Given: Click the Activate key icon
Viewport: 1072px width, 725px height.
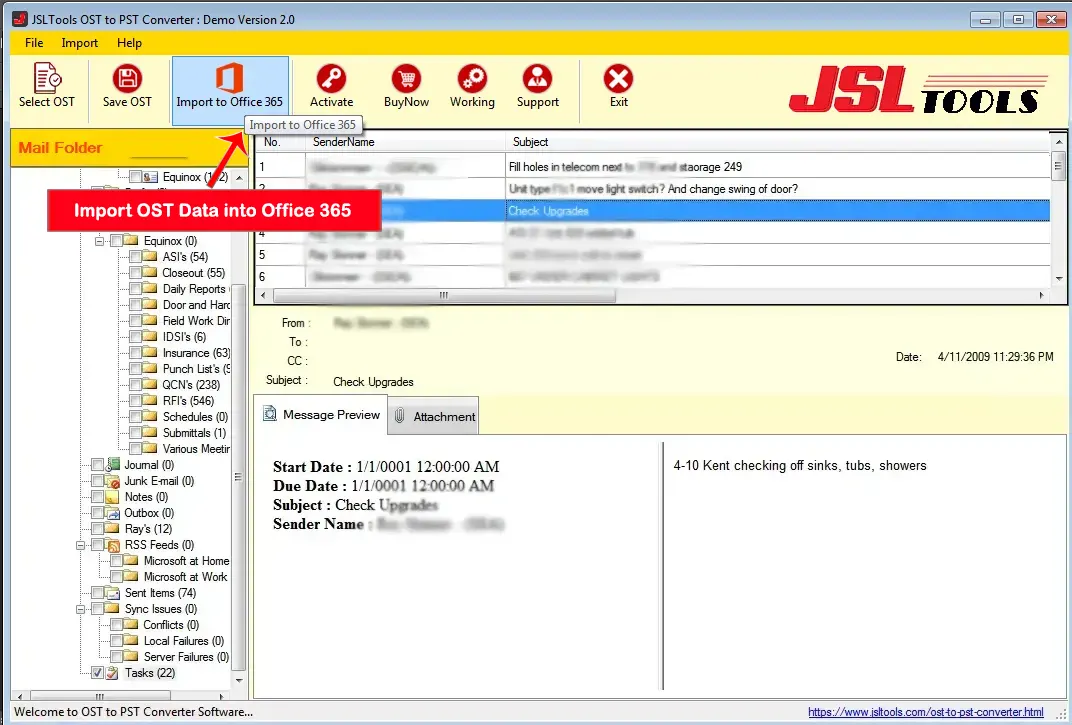Looking at the screenshot, I should [331, 86].
